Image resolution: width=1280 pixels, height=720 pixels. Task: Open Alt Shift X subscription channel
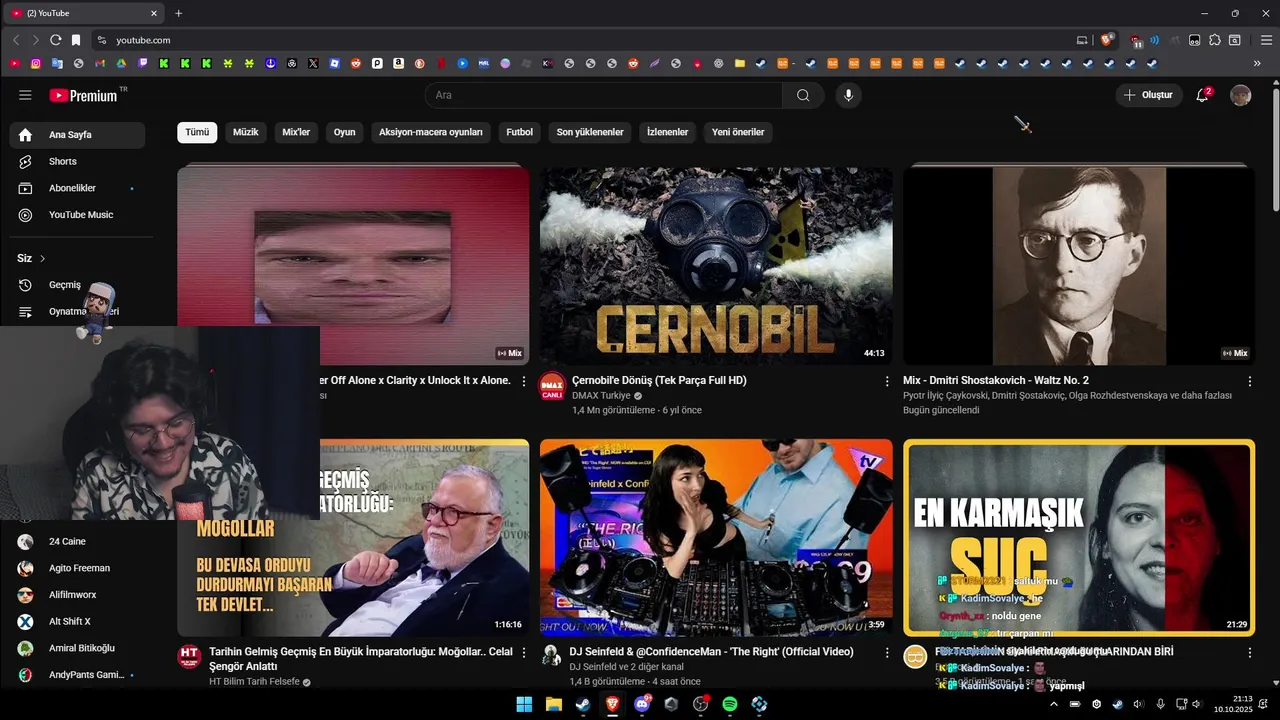77,621
